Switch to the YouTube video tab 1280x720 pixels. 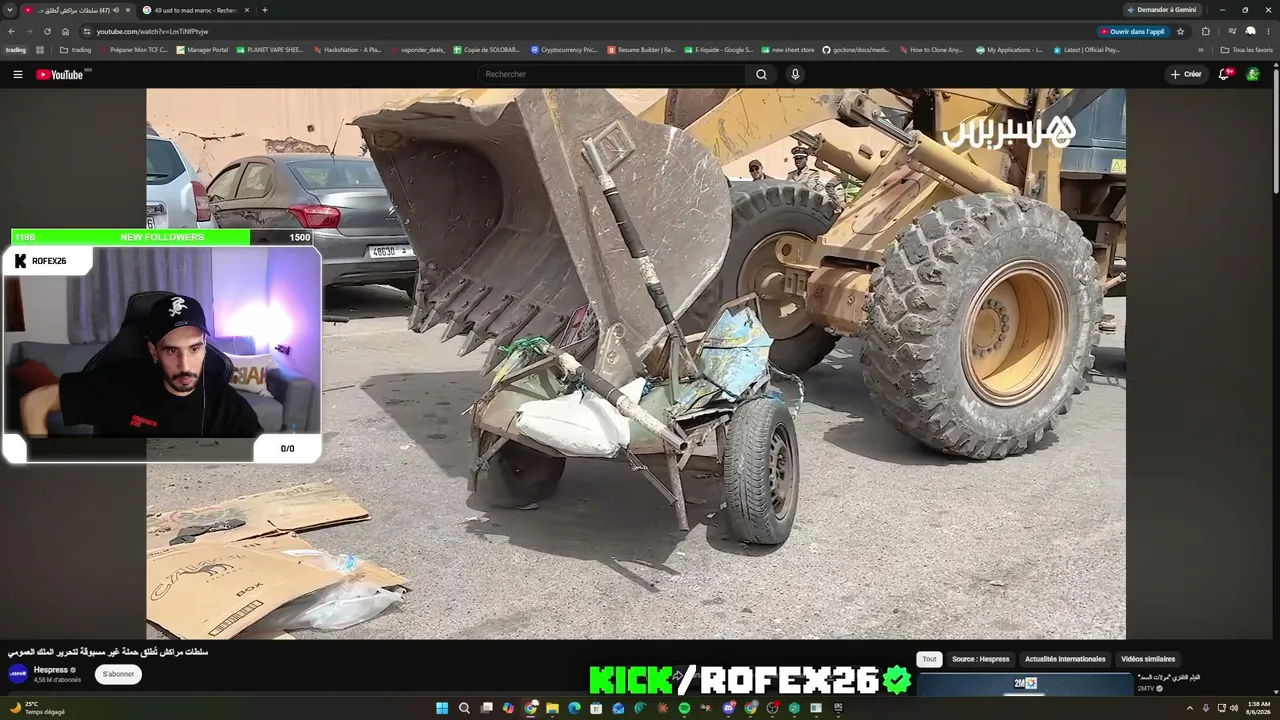point(77,10)
